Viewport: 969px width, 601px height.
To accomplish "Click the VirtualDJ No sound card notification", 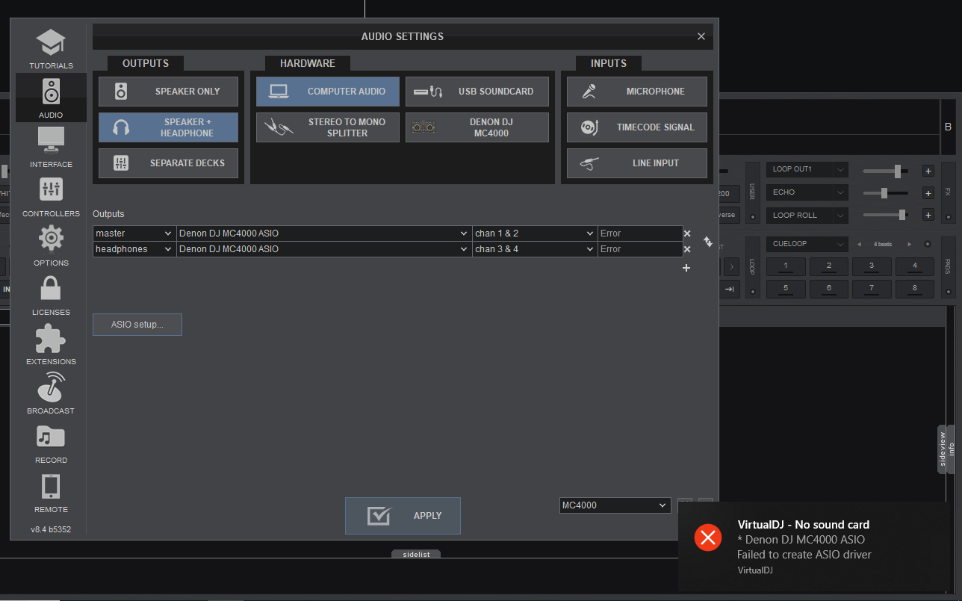I will pyautogui.click(x=815, y=547).
